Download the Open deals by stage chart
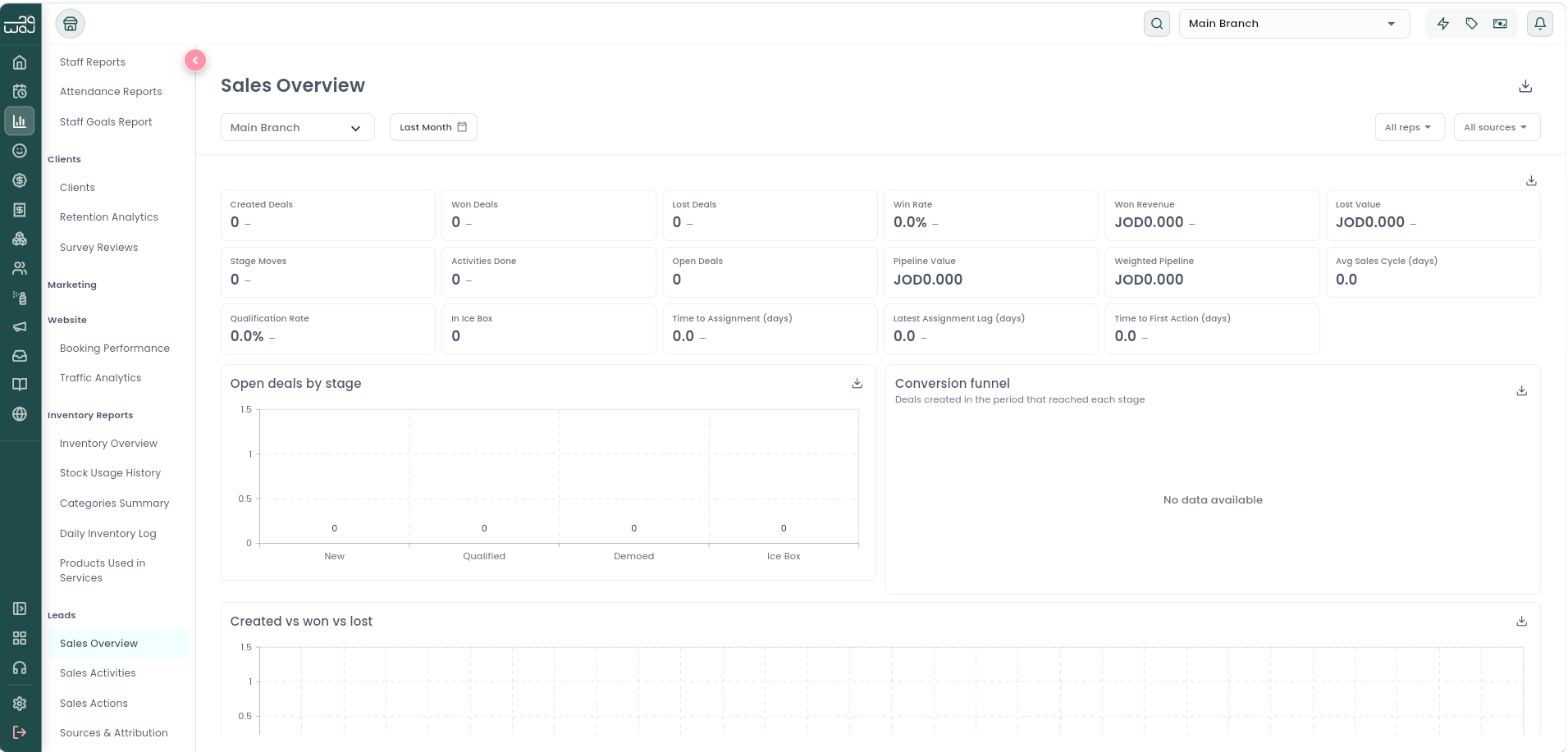The image size is (1568, 752). coord(857,383)
